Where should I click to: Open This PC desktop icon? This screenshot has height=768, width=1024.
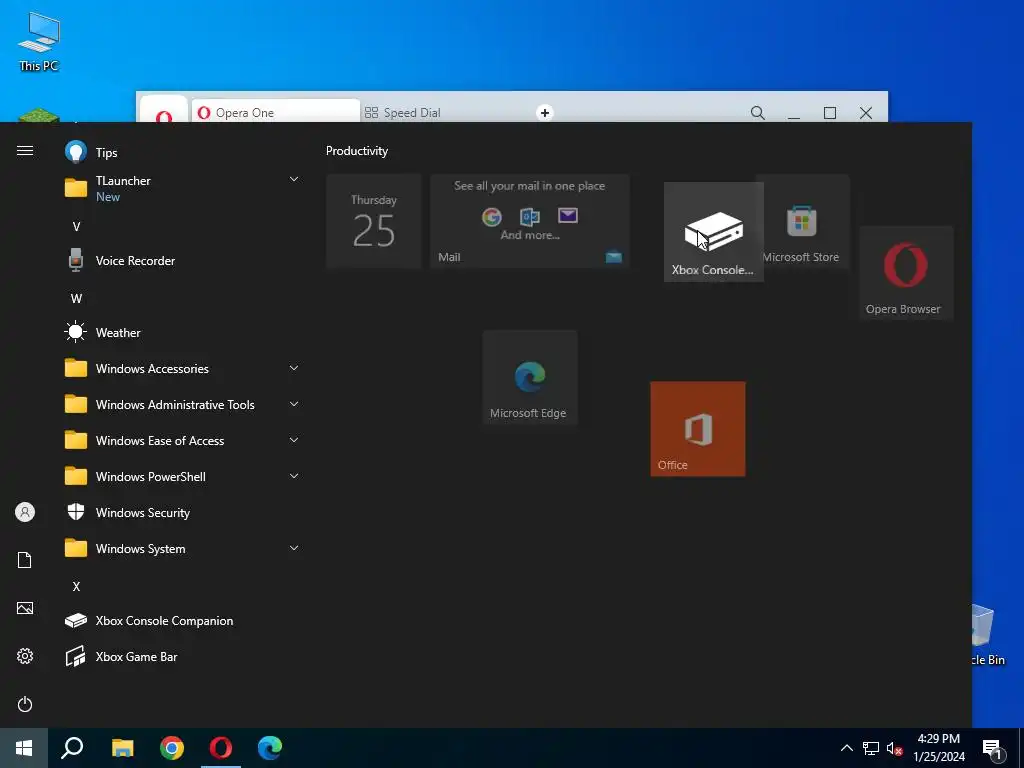click(x=39, y=42)
